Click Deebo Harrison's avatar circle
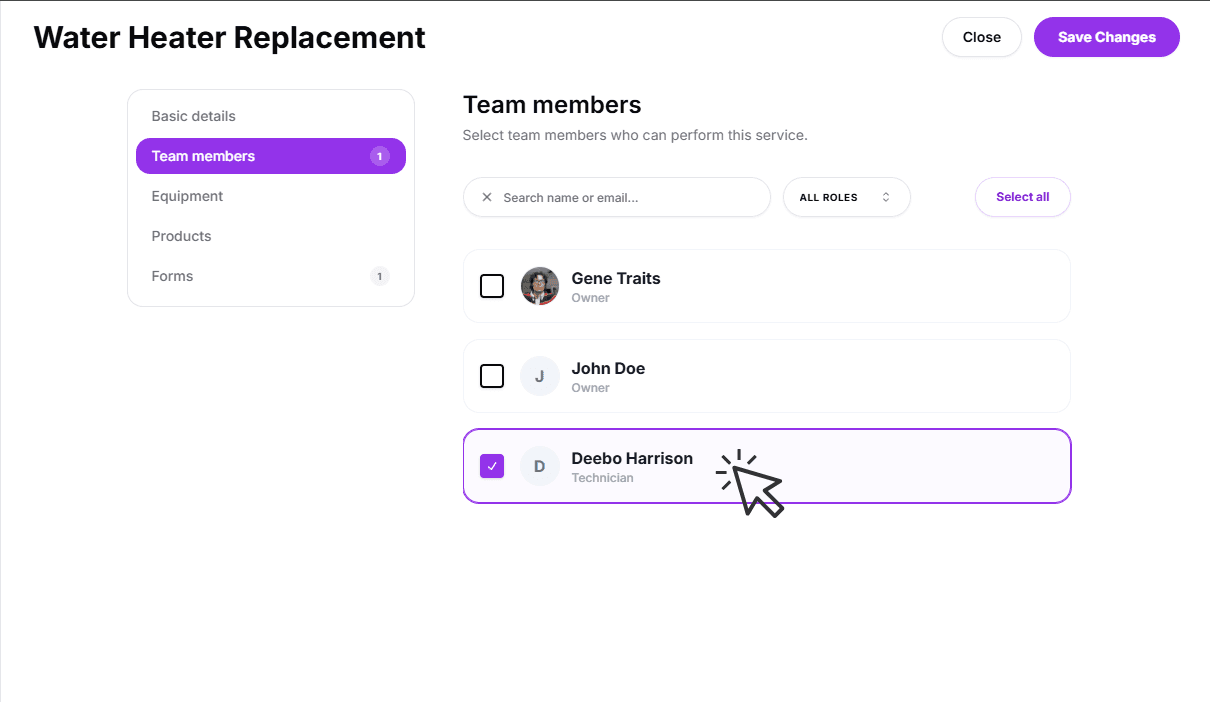This screenshot has height=702, width=1210. pyautogui.click(x=539, y=466)
